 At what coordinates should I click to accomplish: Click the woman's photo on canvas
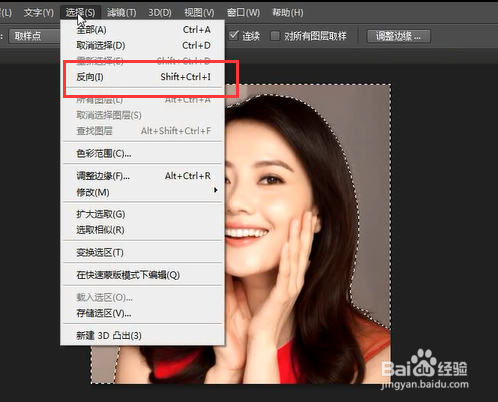[x=307, y=233]
